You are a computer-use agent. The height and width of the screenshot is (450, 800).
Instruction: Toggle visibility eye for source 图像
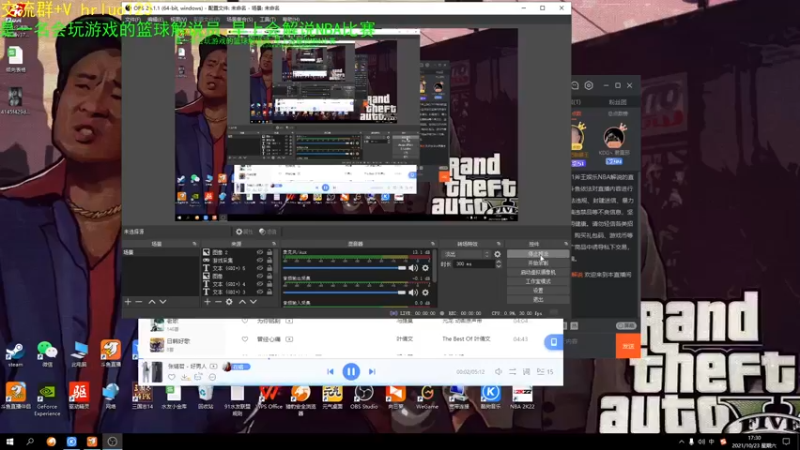point(260,276)
